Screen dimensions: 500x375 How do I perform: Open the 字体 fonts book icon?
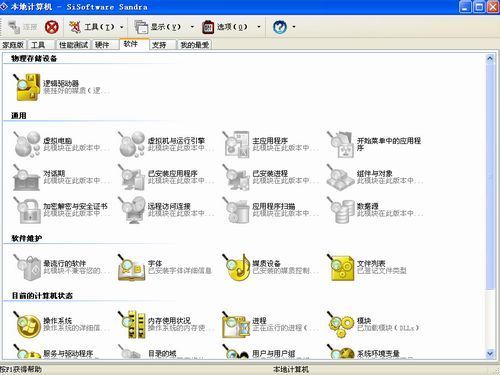click(131, 267)
